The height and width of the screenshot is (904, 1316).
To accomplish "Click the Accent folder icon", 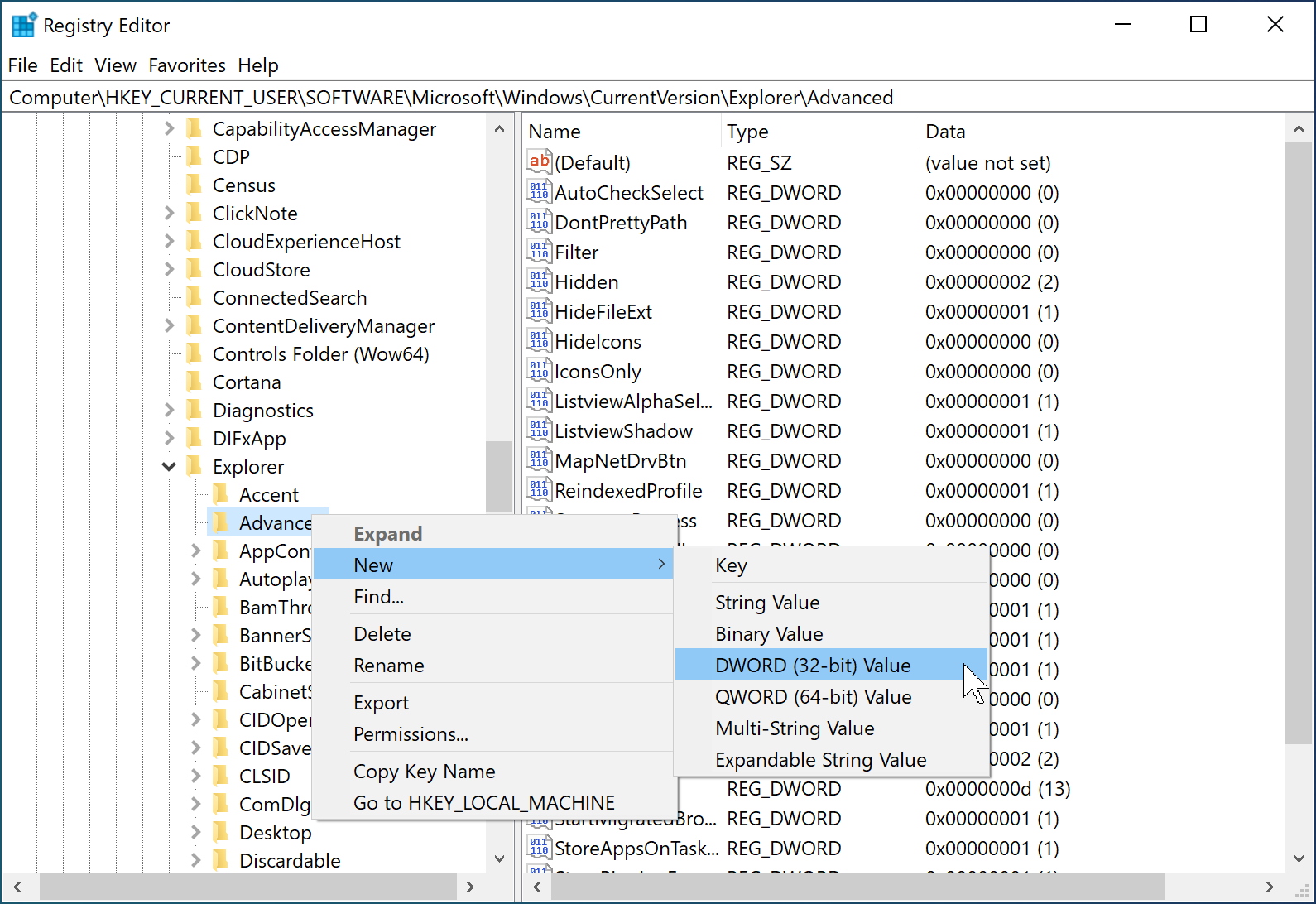I will (x=221, y=494).
